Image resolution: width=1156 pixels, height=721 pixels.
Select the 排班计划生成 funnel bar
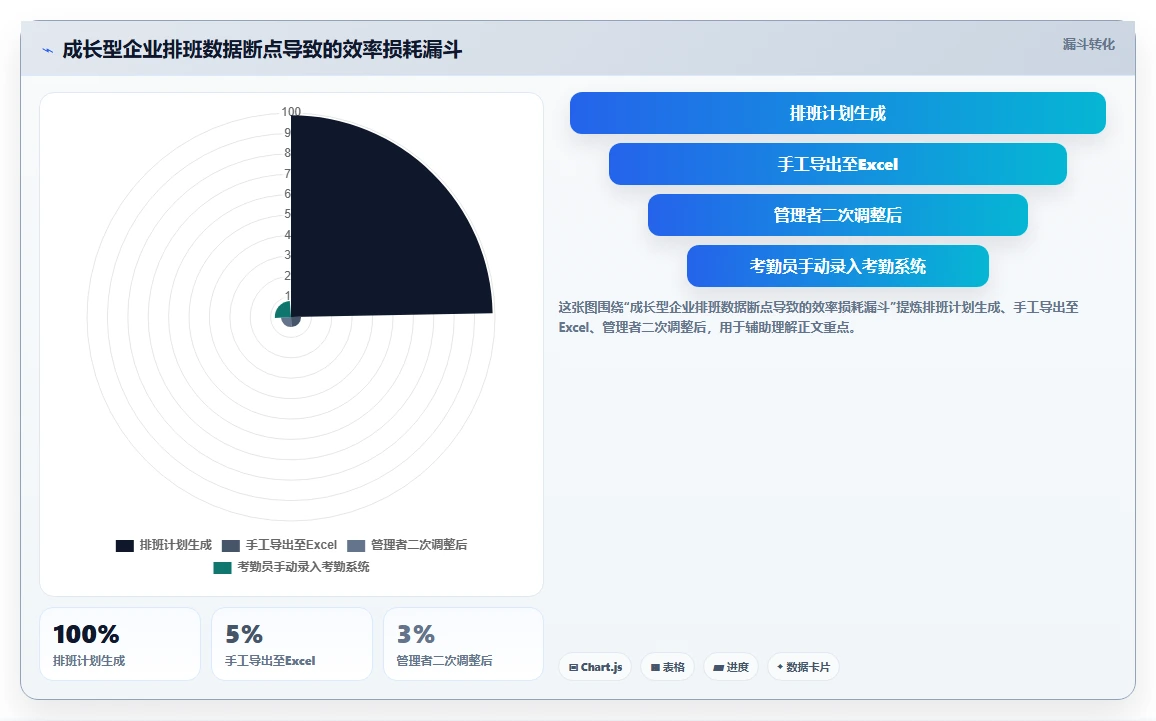[x=838, y=113]
